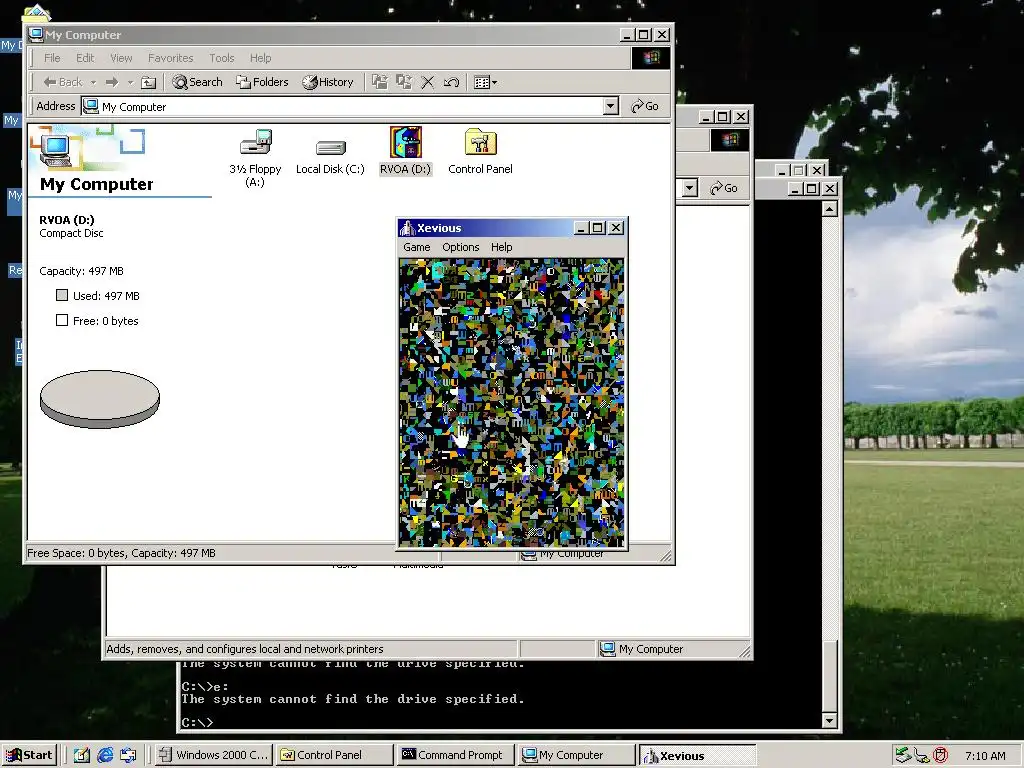Open the Help menu in Xevious
The width and height of the screenshot is (1024, 768).
502,247
